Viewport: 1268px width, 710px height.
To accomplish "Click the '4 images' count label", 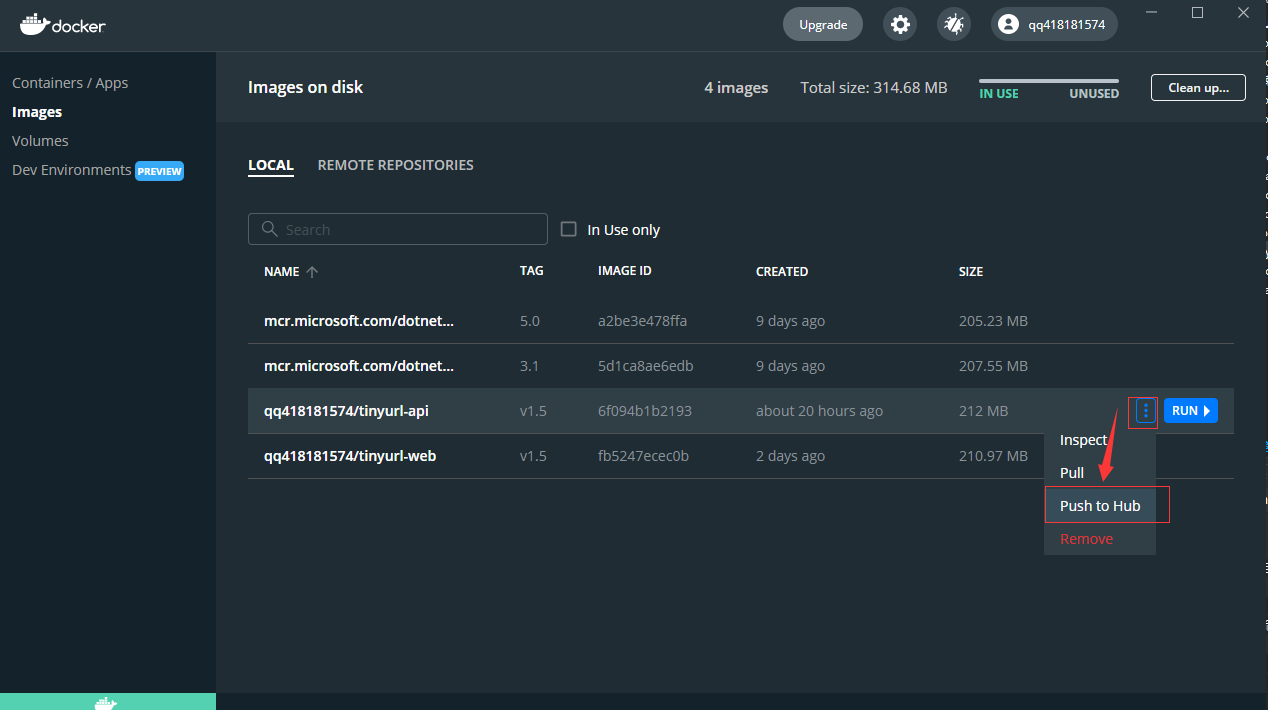I will [x=736, y=88].
